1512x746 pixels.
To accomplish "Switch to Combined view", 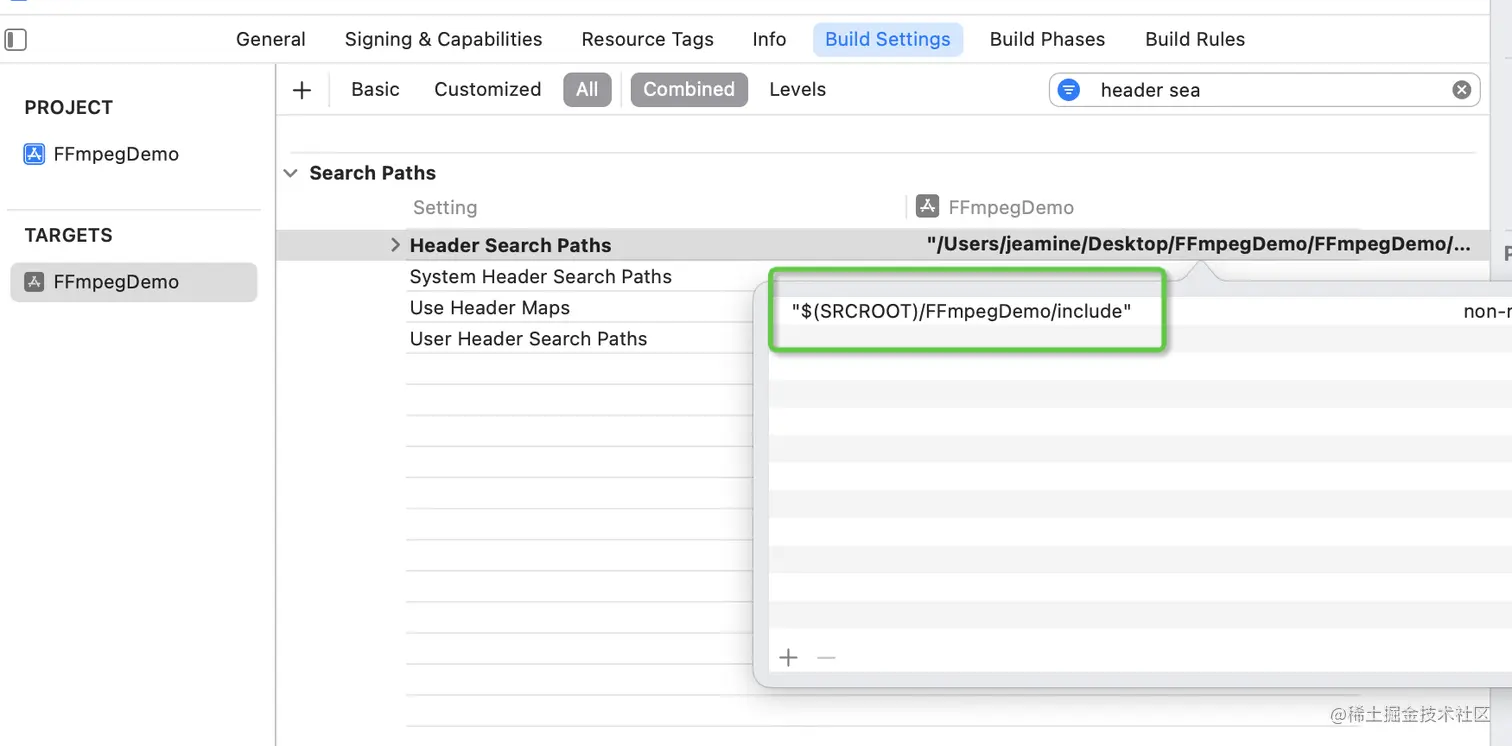I will click(688, 90).
